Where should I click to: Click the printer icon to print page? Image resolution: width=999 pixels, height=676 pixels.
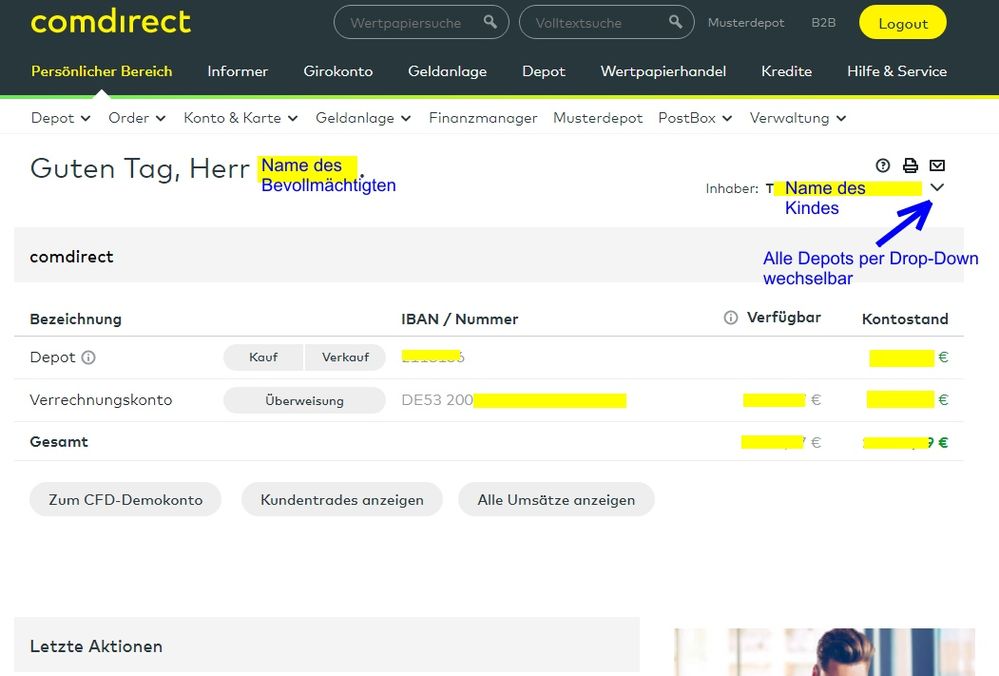tap(910, 165)
